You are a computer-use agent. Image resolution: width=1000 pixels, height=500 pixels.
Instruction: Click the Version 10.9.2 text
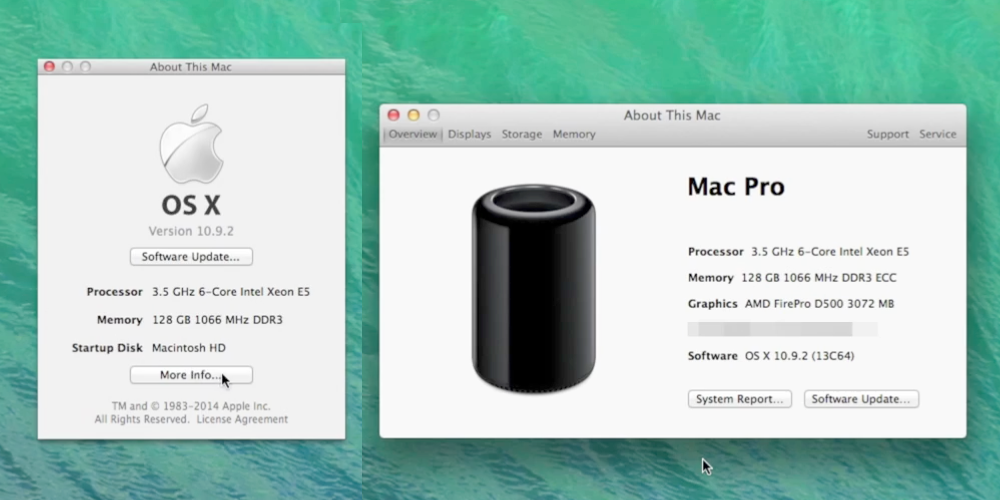point(191,231)
